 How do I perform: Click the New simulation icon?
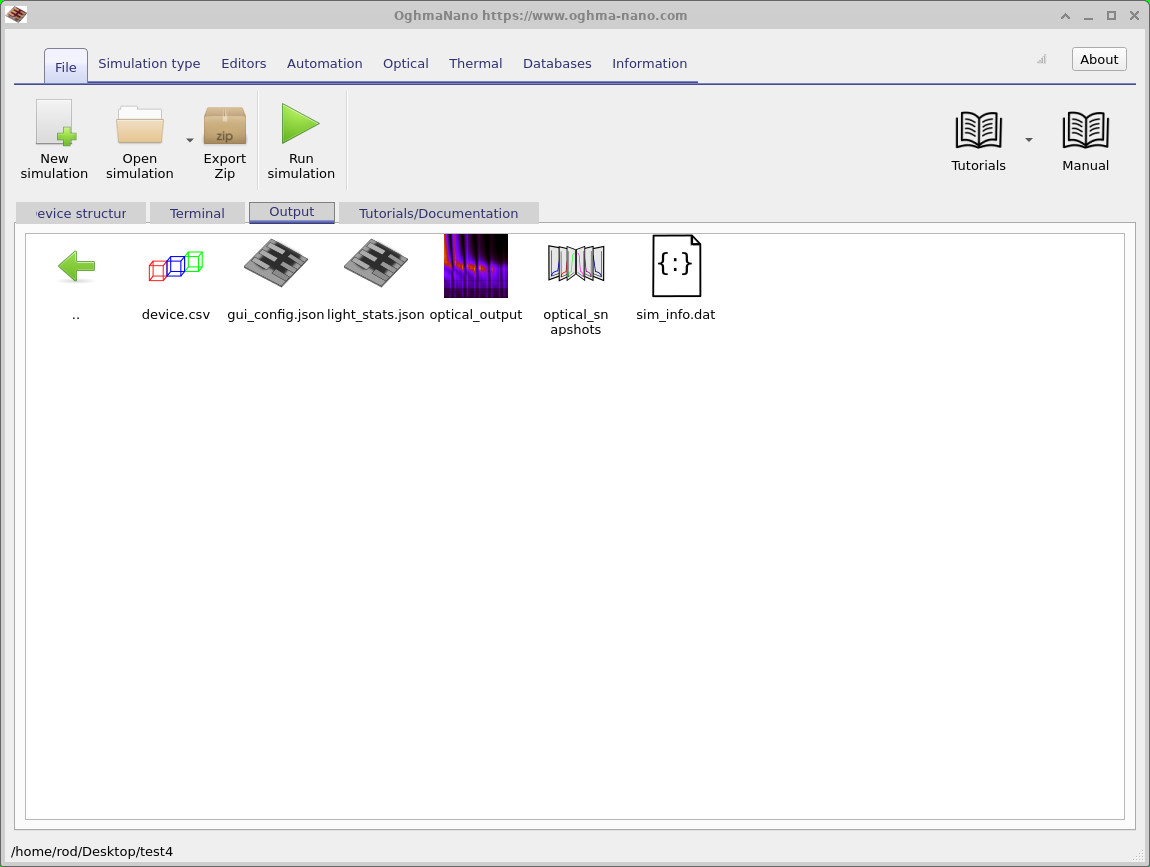tap(56, 122)
